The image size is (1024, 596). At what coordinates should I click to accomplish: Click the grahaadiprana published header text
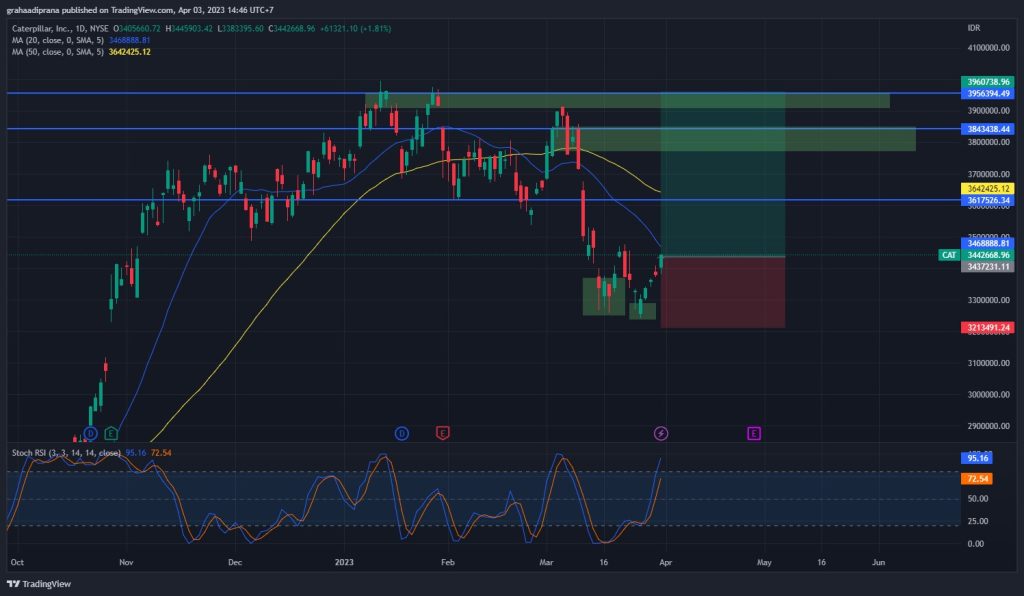click(x=140, y=10)
